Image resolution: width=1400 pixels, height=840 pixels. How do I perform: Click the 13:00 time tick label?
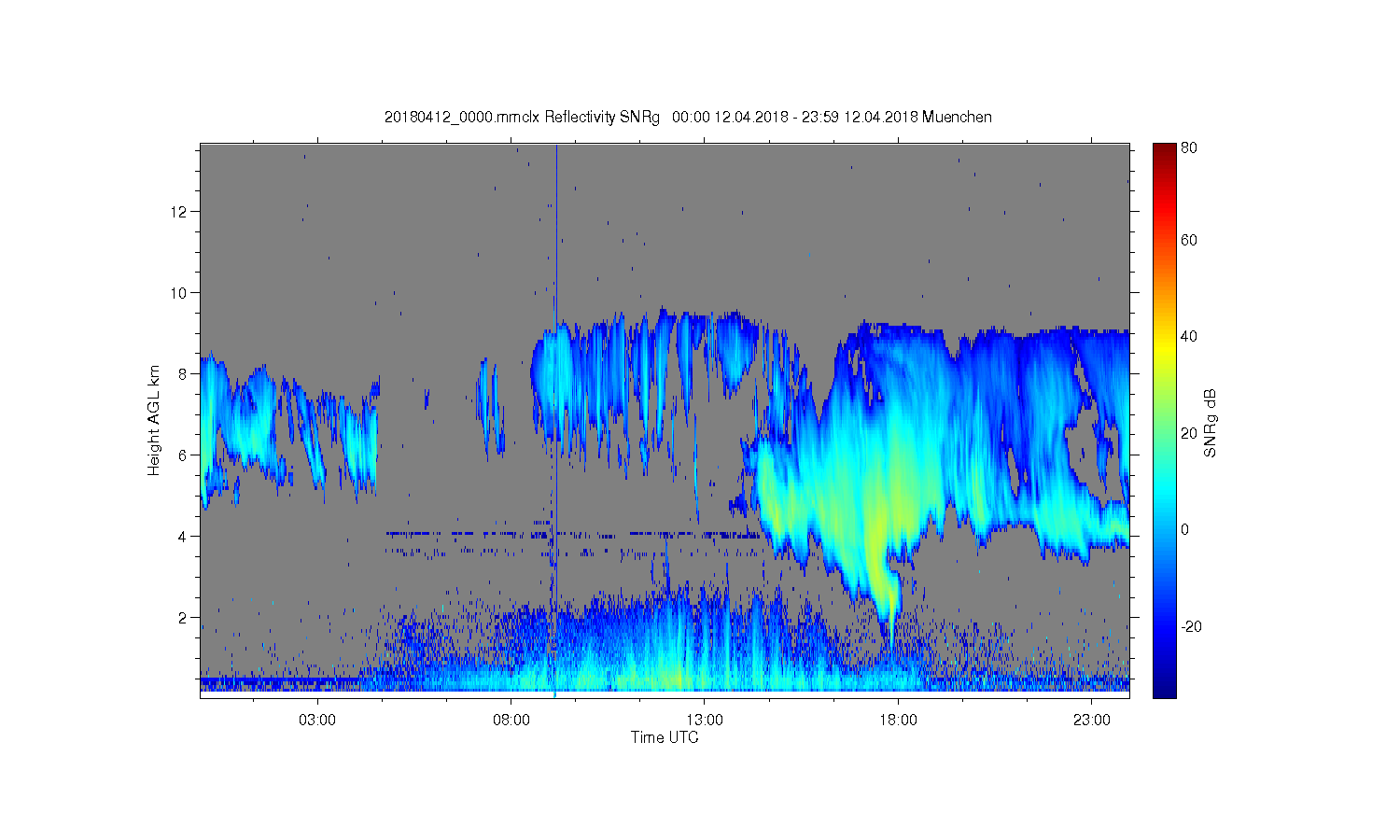click(x=705, y=721)
